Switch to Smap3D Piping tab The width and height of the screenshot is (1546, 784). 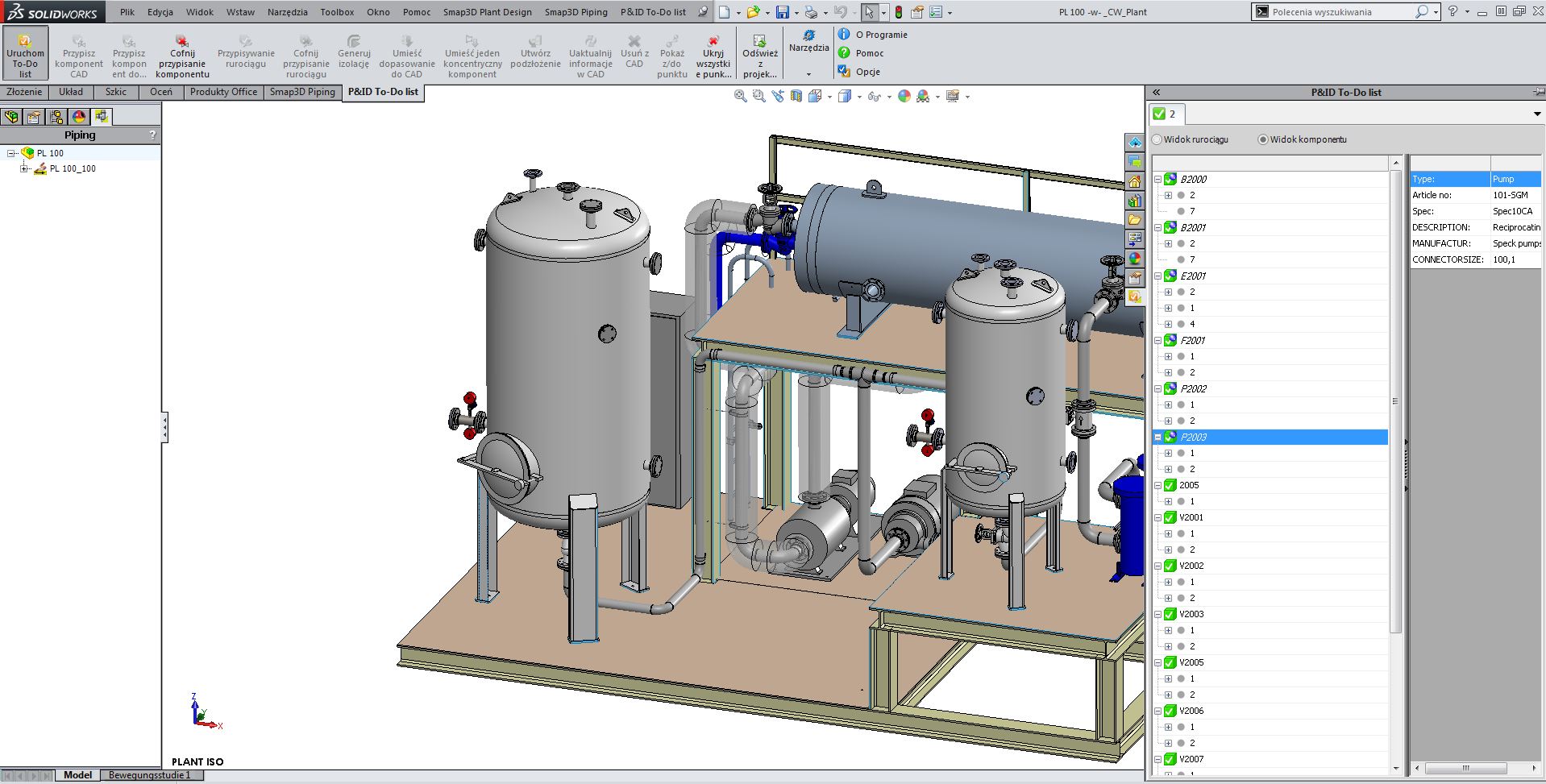[x=302, y=92]
